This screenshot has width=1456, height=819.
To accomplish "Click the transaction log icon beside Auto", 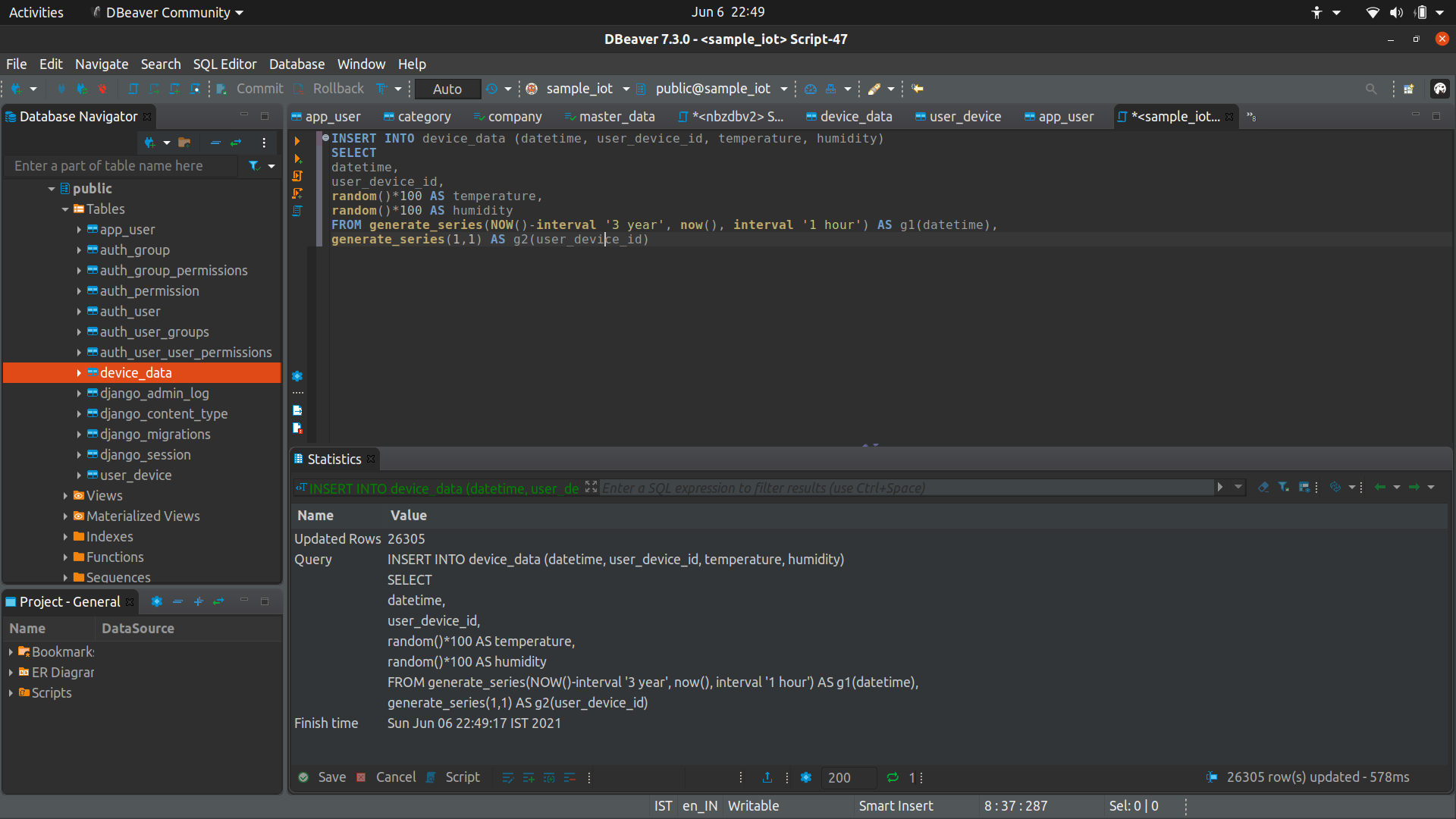I will point(491,89).
